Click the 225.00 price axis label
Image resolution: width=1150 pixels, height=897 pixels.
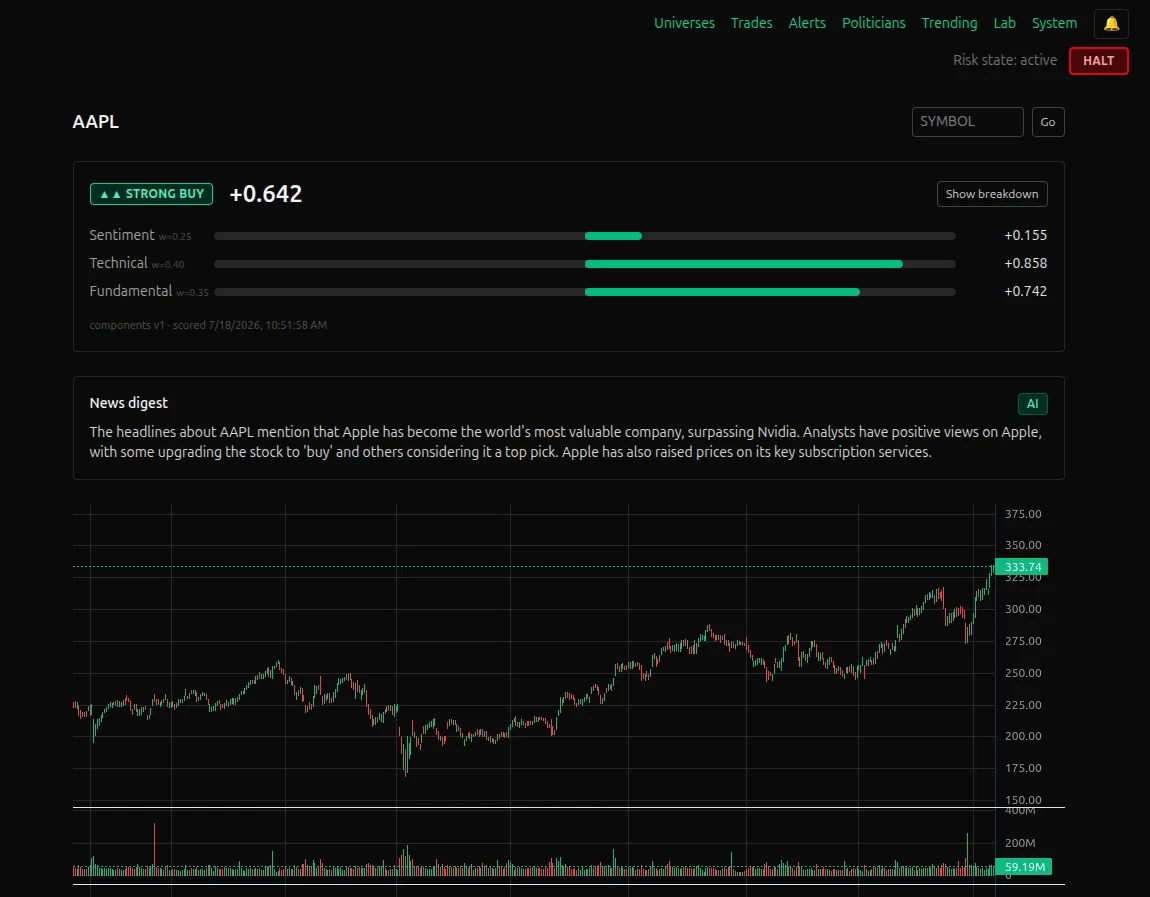tap(1023, 705)
